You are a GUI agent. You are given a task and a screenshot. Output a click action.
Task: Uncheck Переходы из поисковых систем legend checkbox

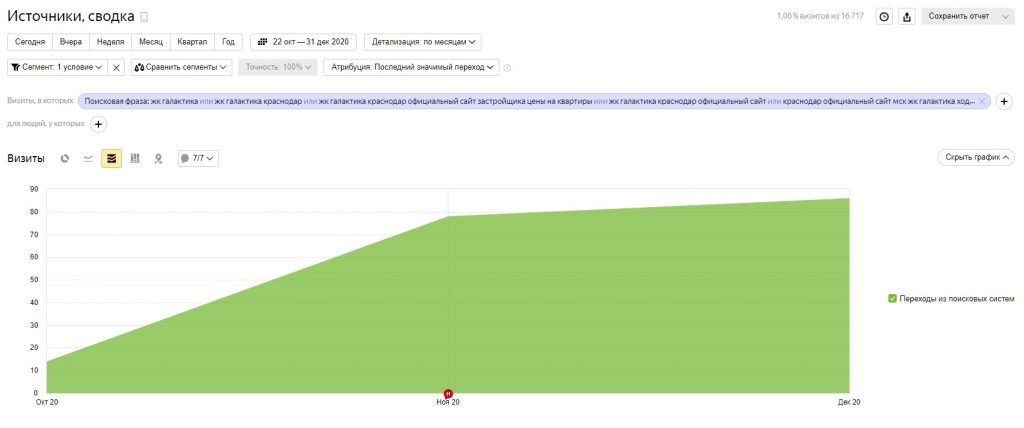click(x=892, y=298)
